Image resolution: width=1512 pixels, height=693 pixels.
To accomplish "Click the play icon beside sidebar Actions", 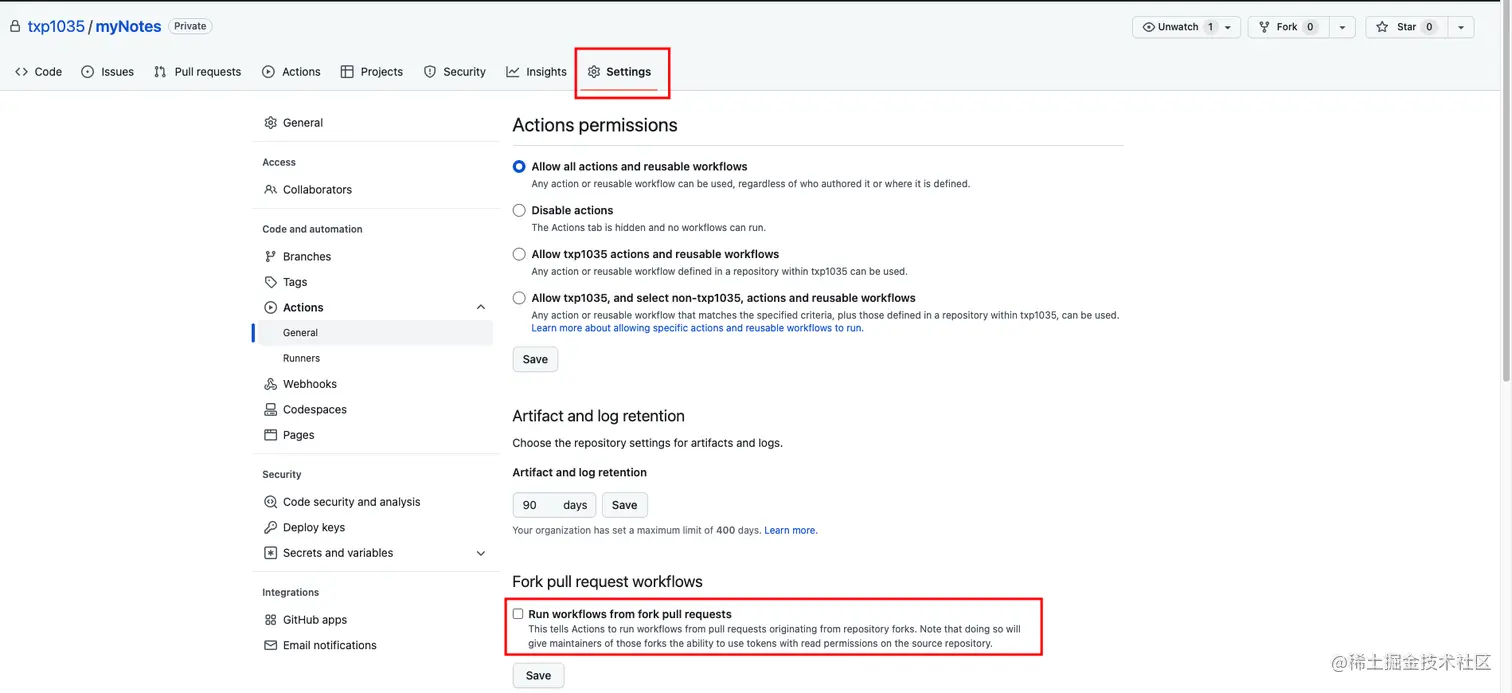I will pyautogui.click(x=270, y=308).
